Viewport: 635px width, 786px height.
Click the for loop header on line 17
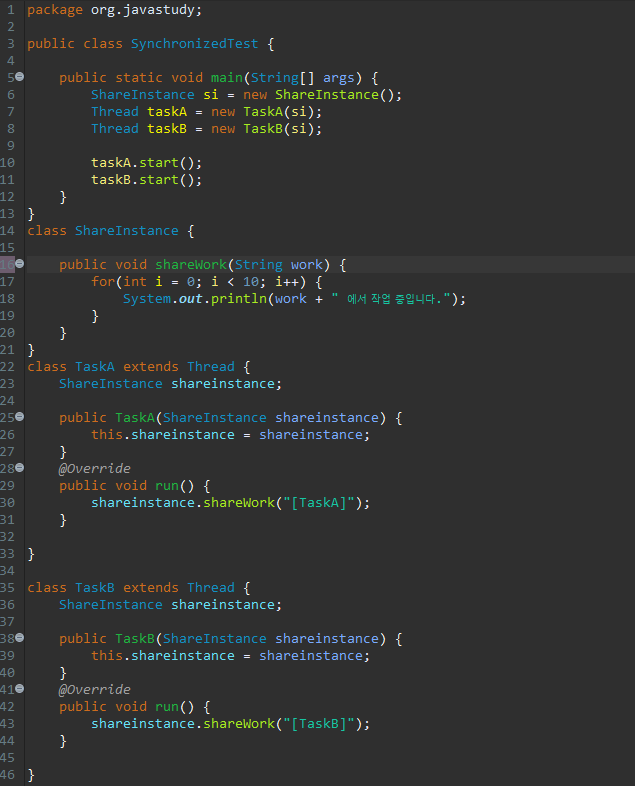206,282
